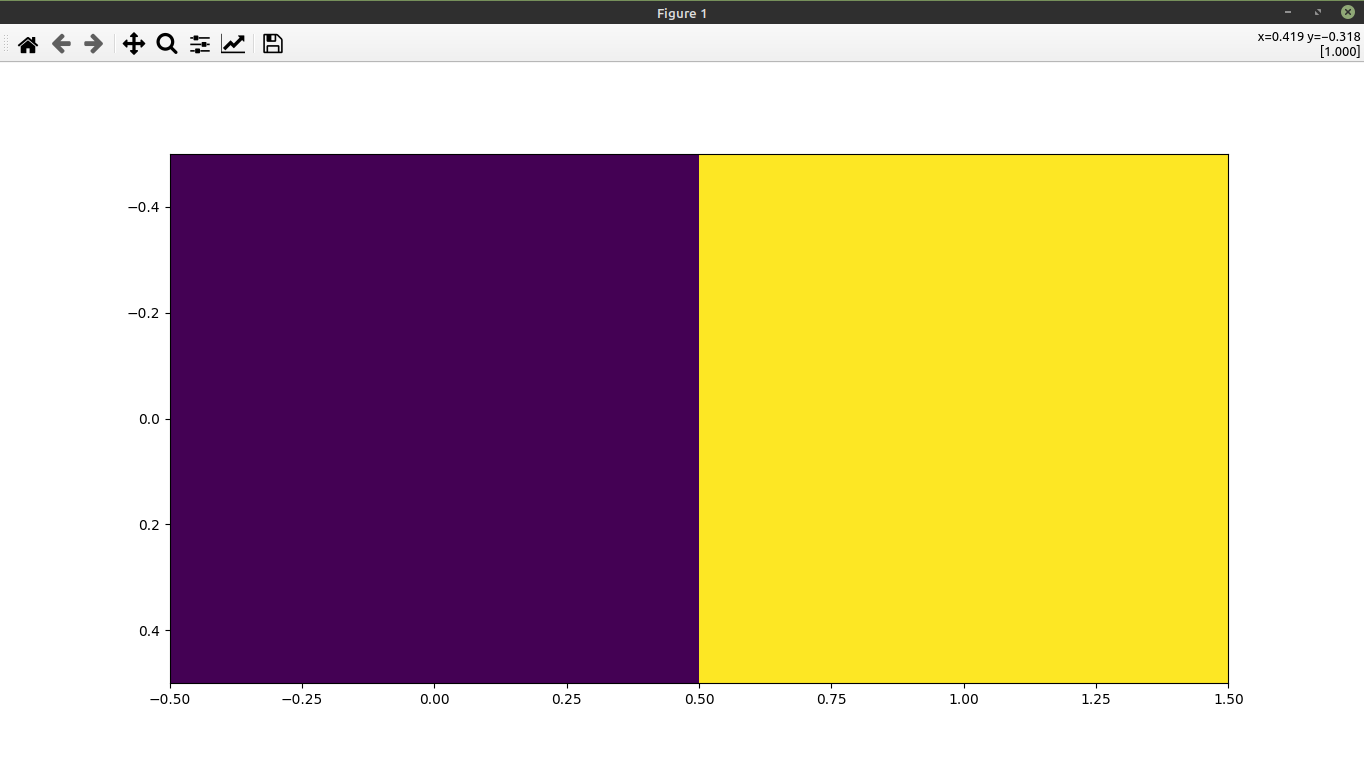Open the figure options editor
Viewport: 1364px width, 761px height.
click(232, 44)
